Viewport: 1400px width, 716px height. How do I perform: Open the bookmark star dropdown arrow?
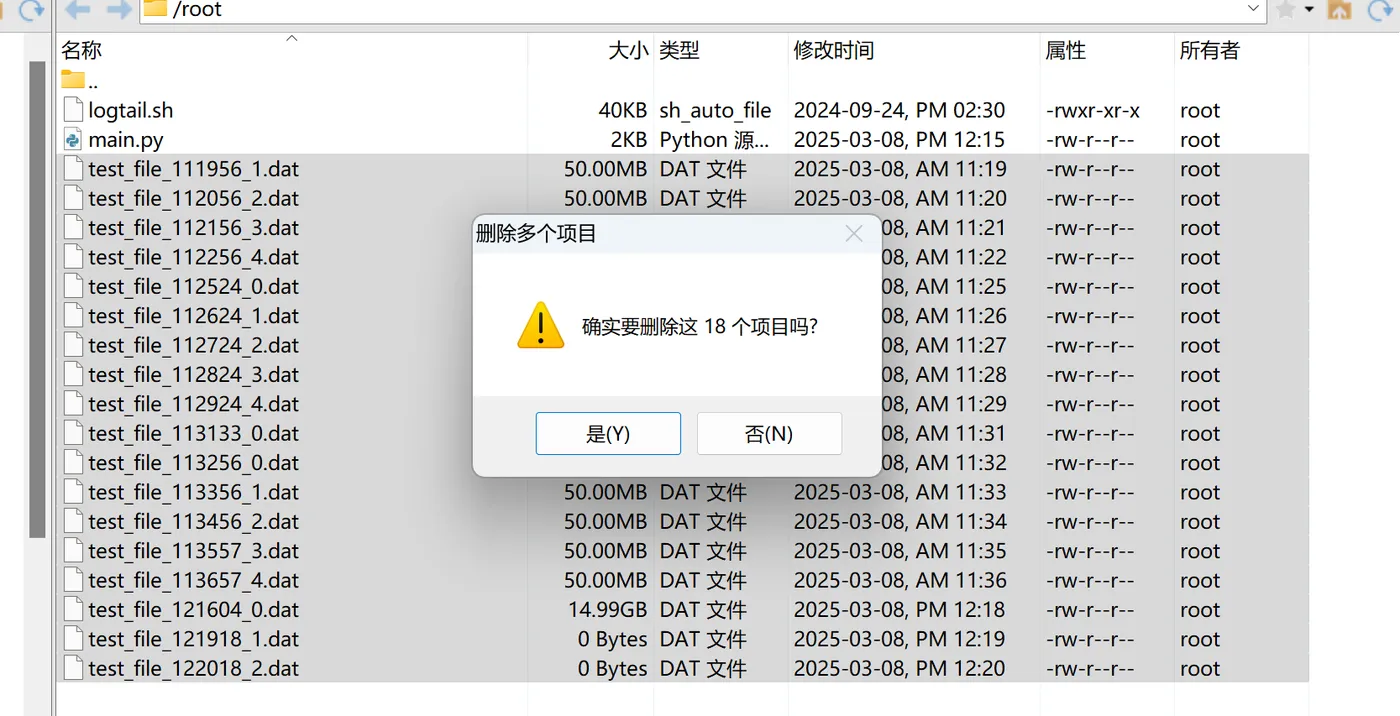[x=1309, y=10]
